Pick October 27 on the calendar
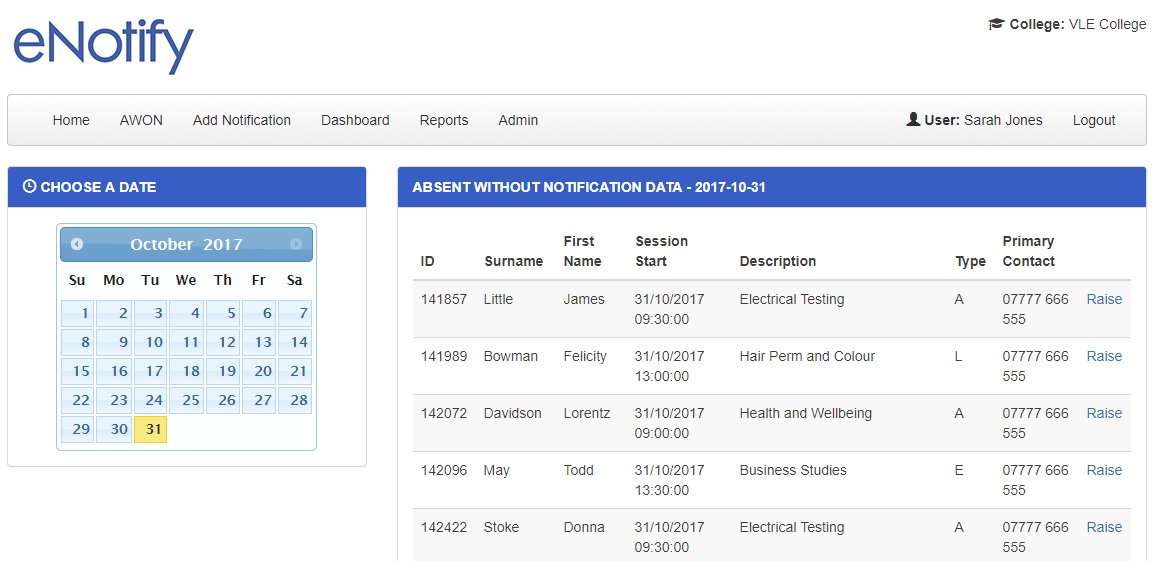 [x=259, y=400]
